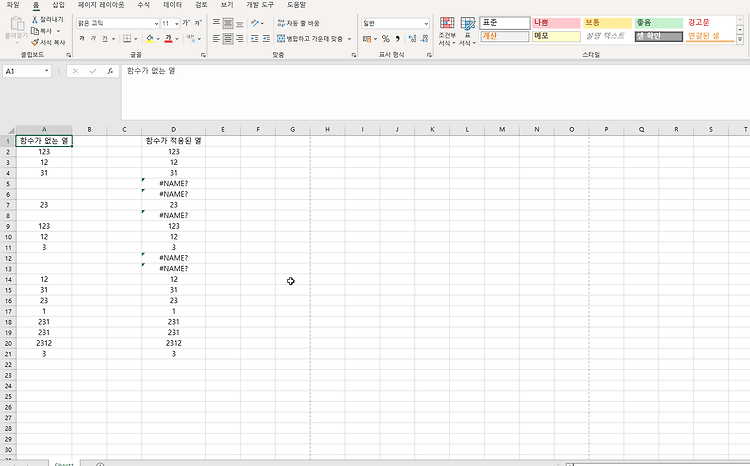The width and height of the screenshot is (750, 466).
Task: Apply the Note (메모) cell style
Action: [556, 36]
